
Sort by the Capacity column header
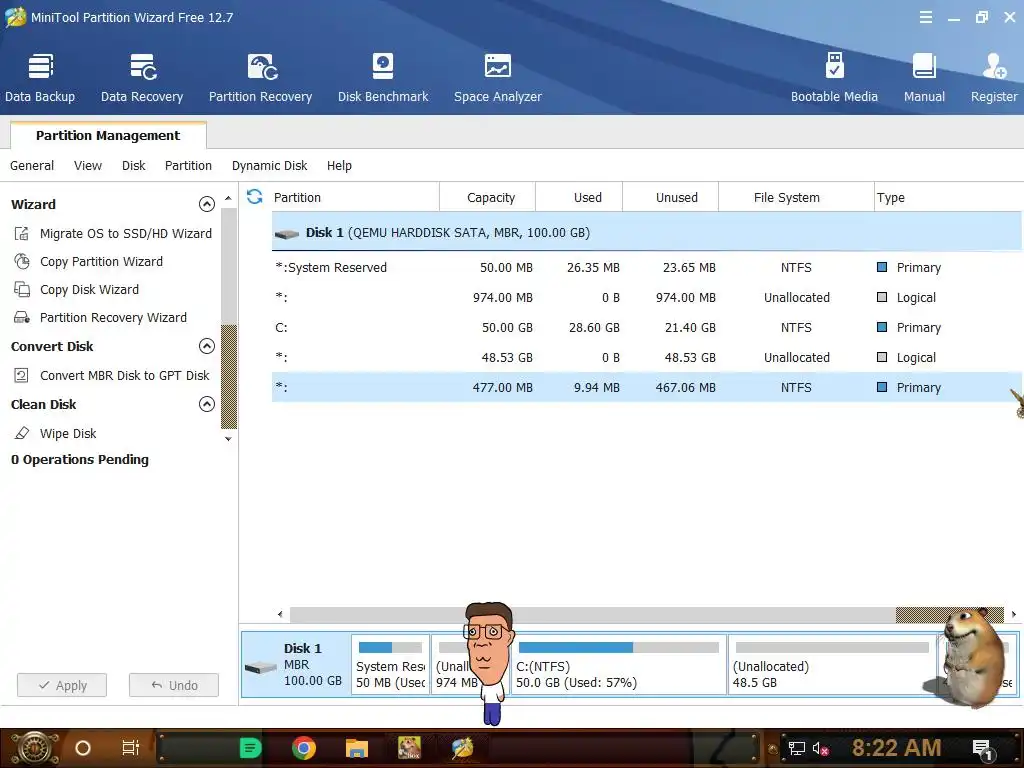click(488, 197)
